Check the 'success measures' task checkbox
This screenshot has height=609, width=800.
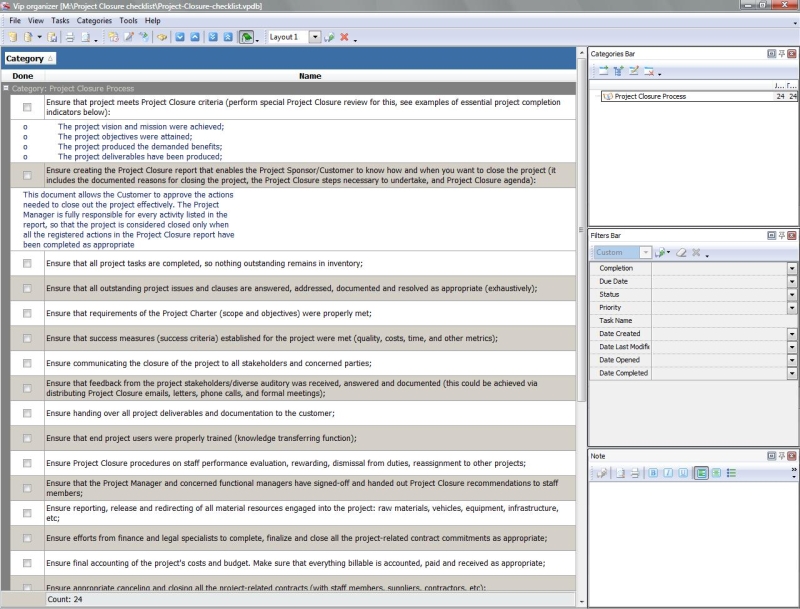click(x=27, y=339)
